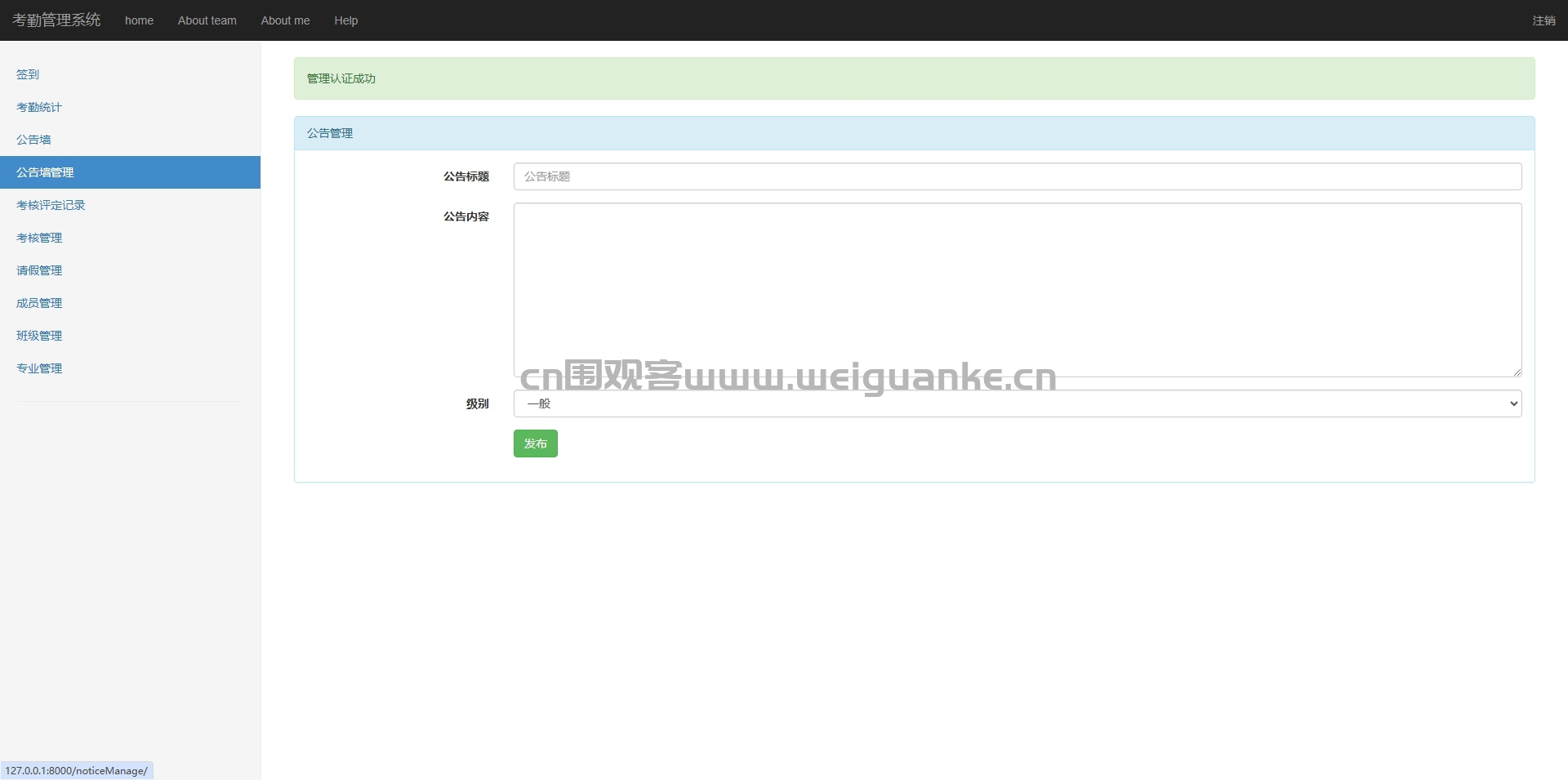Open the About me page
This screenshot has height=780, width=1568.
[285, 20]
